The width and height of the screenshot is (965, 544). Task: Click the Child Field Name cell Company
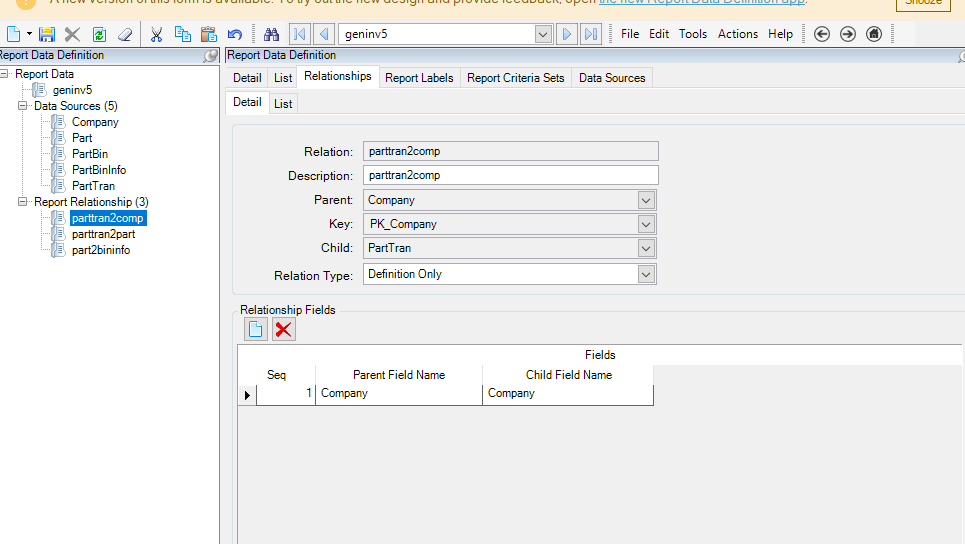[x=568, y=394]
